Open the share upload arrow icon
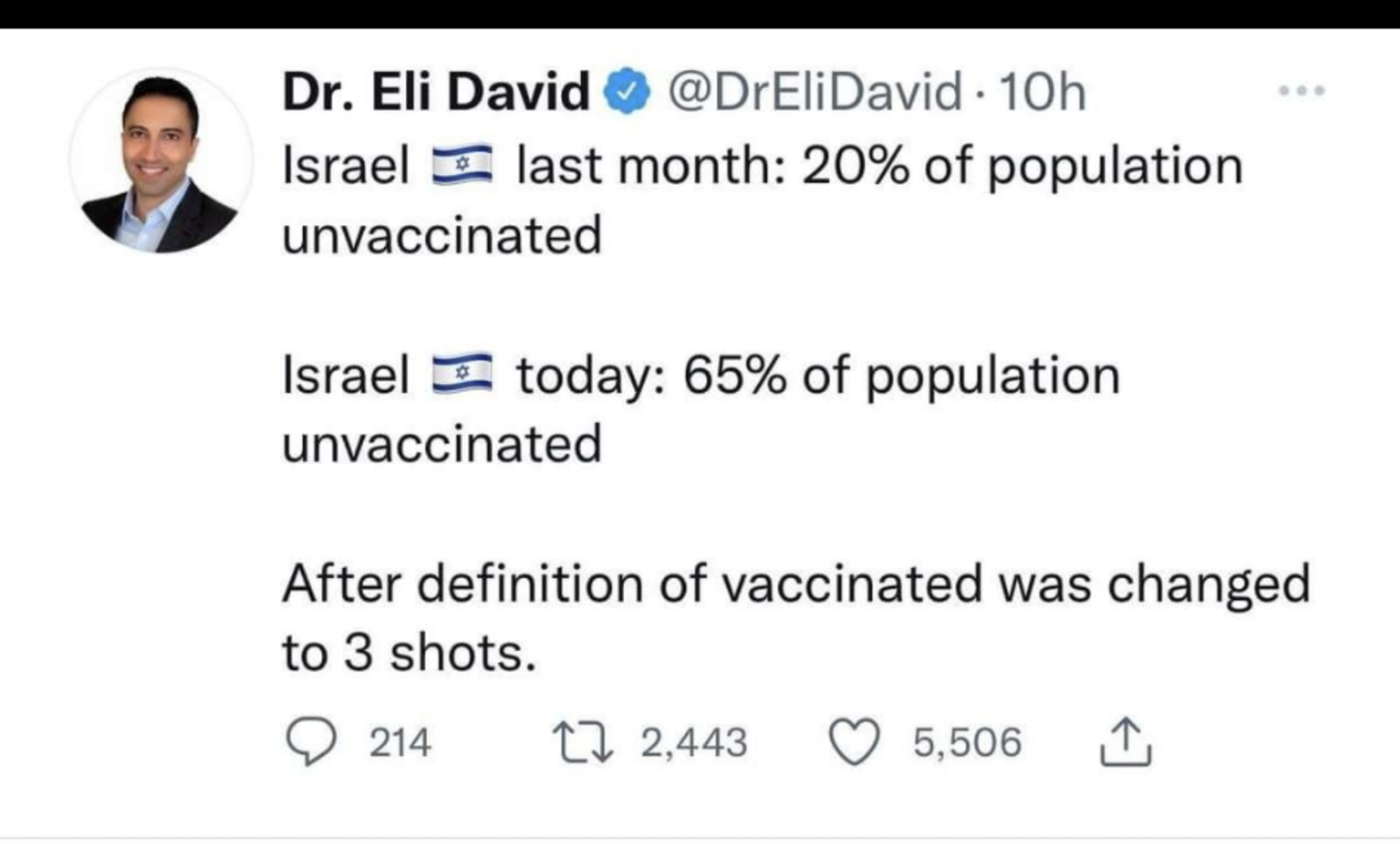 1125,742
